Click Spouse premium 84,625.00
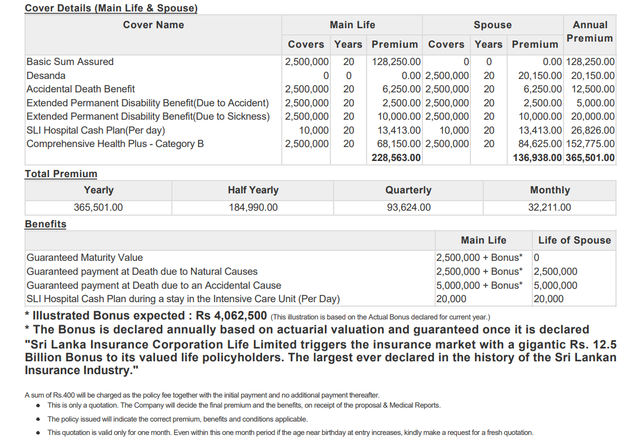This screenshot has height=447, width=640. [540, 144]
